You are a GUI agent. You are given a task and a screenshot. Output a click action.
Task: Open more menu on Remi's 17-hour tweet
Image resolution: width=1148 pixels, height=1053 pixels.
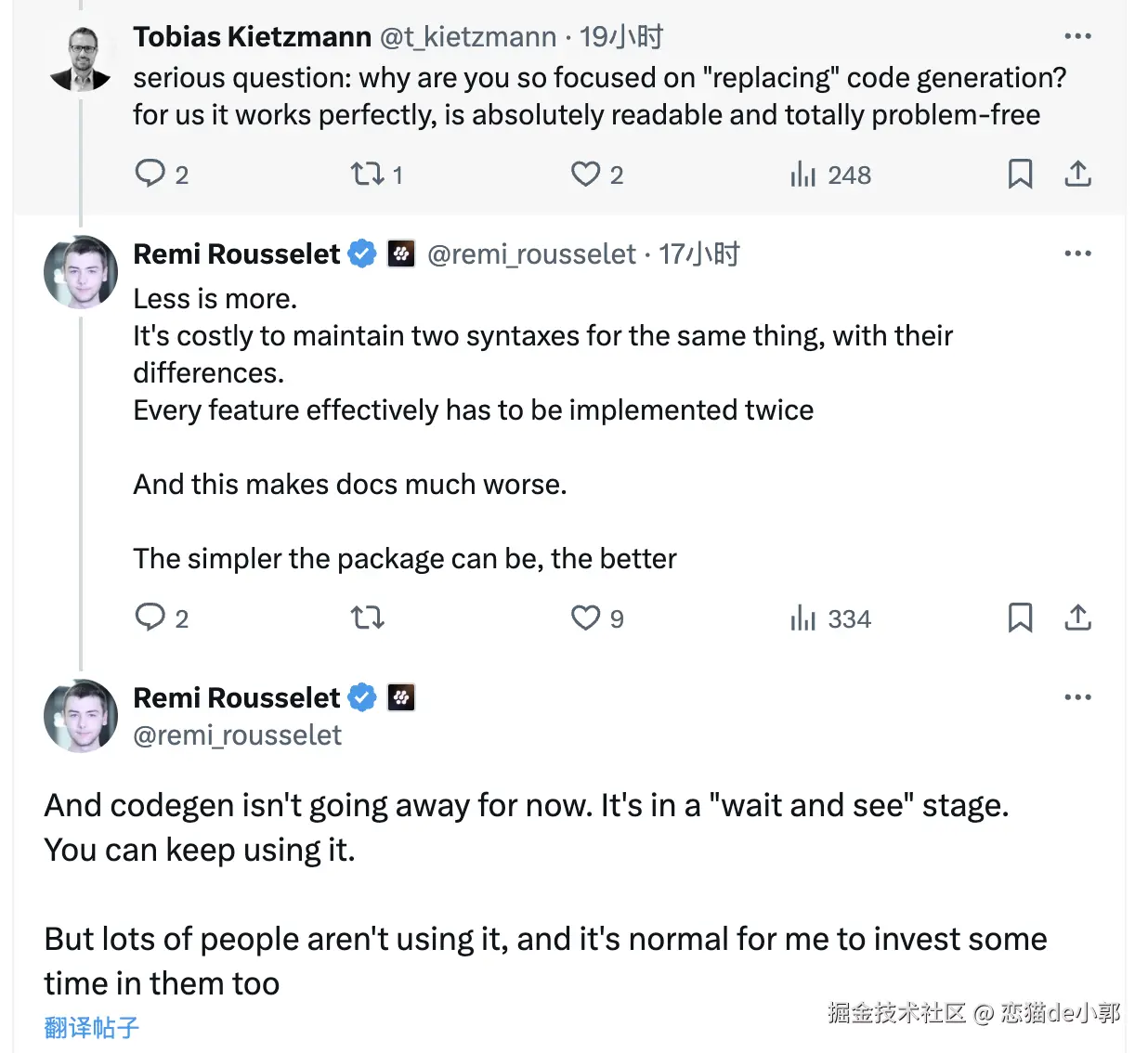tap(1077, 253)
